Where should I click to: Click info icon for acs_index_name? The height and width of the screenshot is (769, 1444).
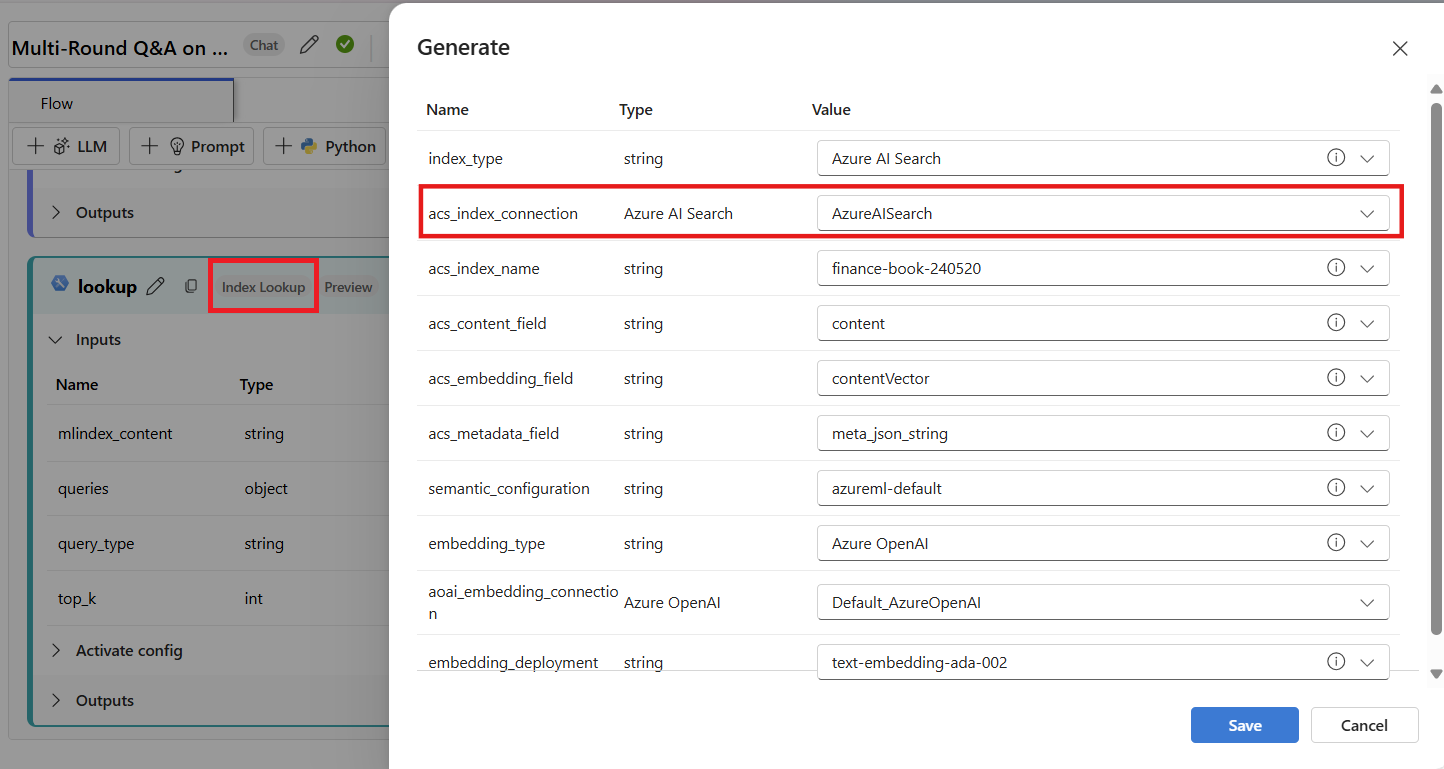(1335, 268)
